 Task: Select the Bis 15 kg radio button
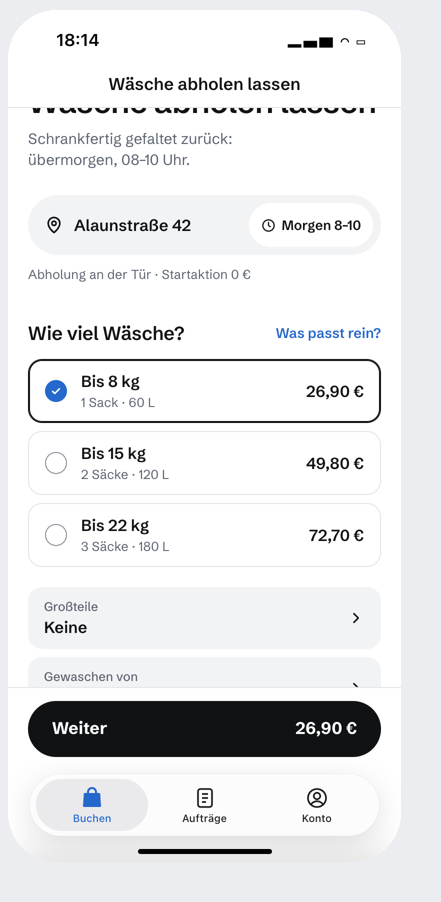coord(56,463)
